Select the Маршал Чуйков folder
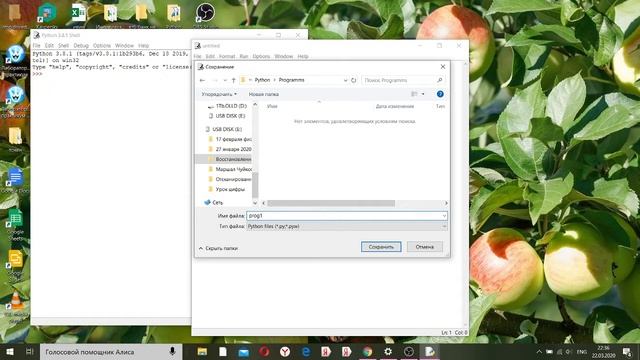 [229, 169]
